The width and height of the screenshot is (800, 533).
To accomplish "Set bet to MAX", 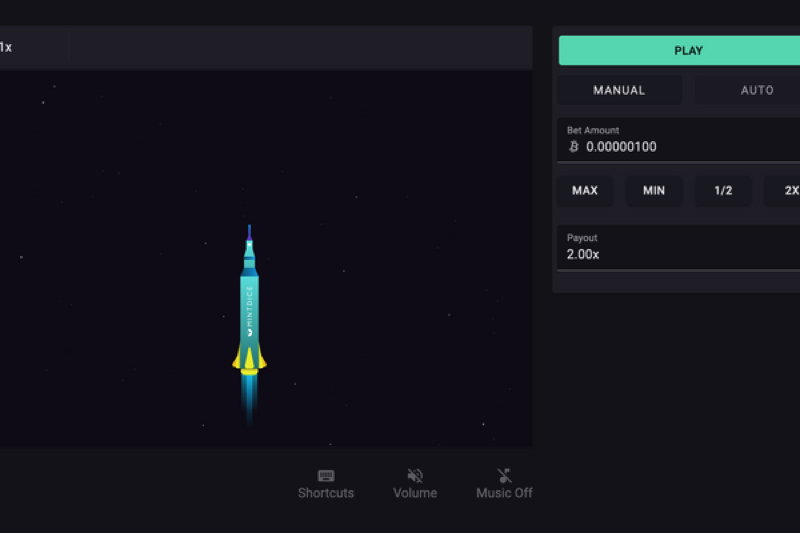I will [585, 191].
